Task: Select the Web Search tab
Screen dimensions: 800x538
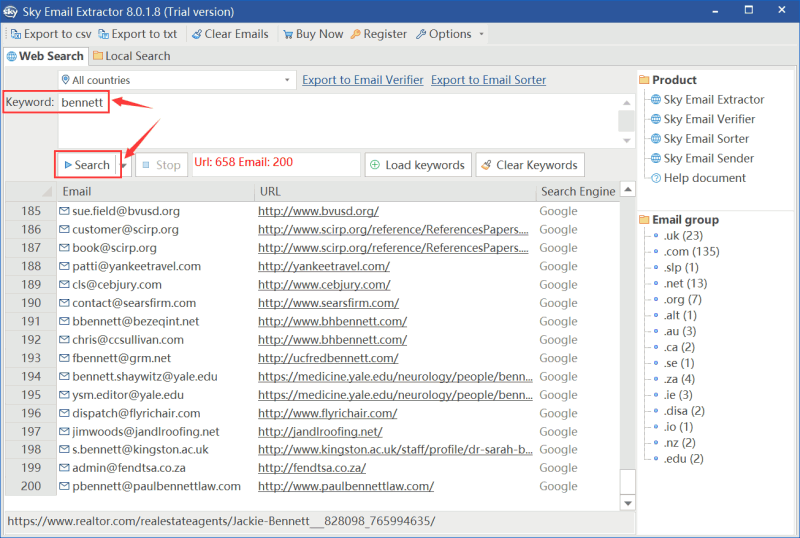Action: (x=44, y=56)
